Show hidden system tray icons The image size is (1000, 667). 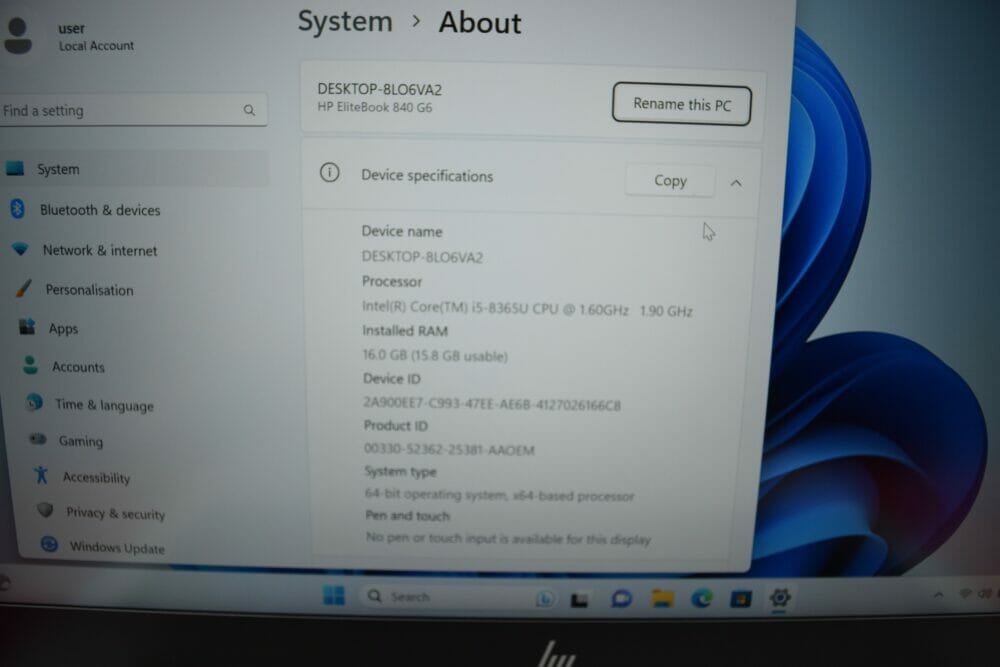click(x=939, y=595)
